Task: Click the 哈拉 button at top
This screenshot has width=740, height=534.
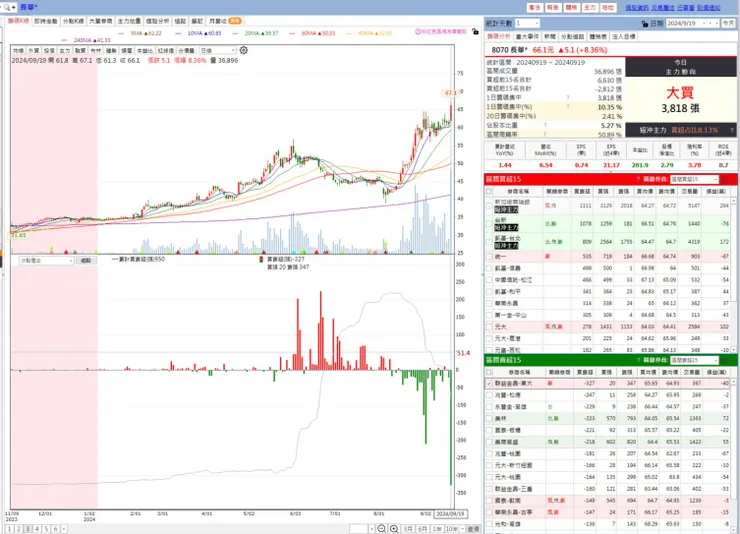Action: [608, 8]
